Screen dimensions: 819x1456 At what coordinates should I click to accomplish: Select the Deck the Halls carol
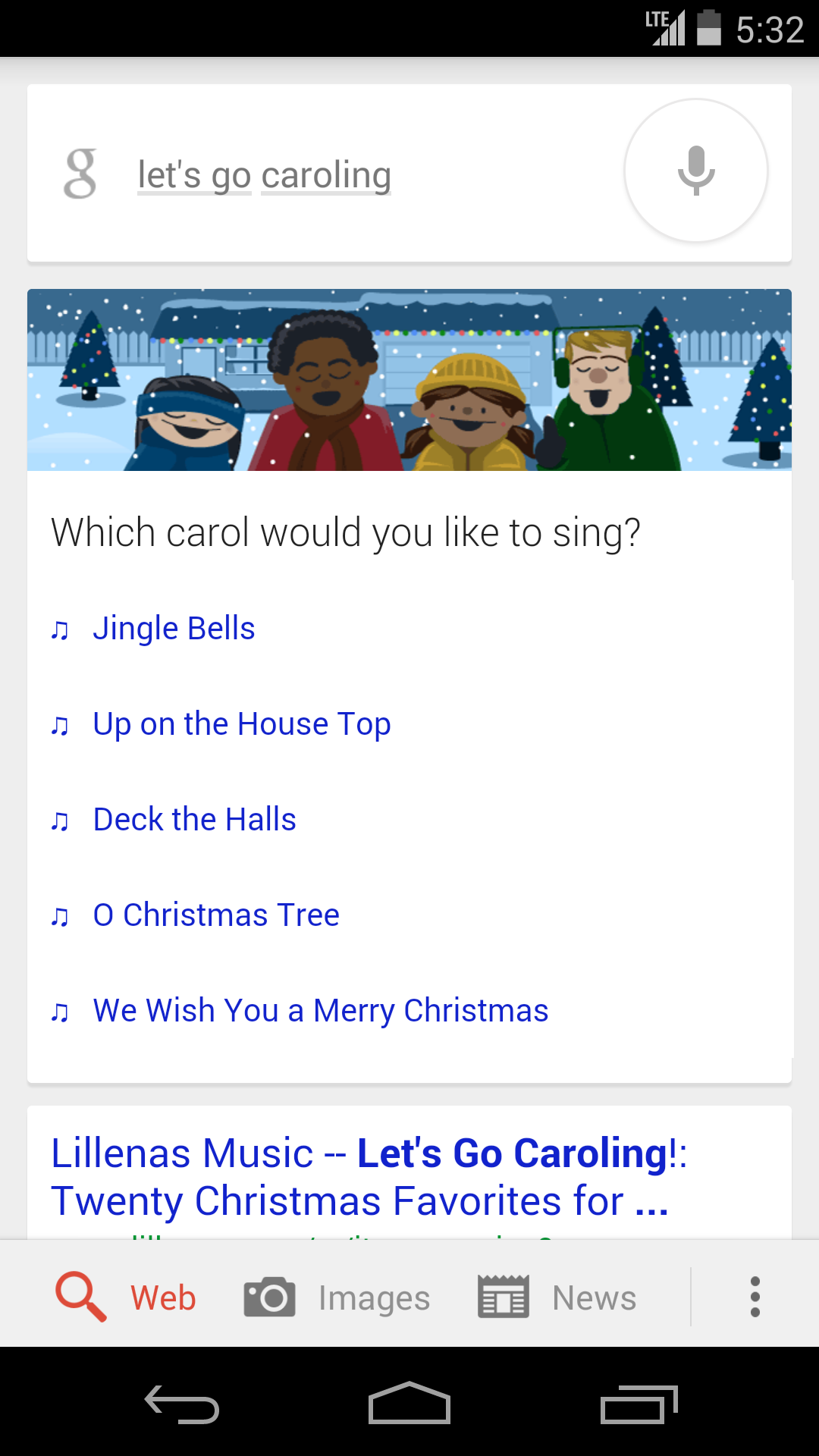[x=194, y=820]
